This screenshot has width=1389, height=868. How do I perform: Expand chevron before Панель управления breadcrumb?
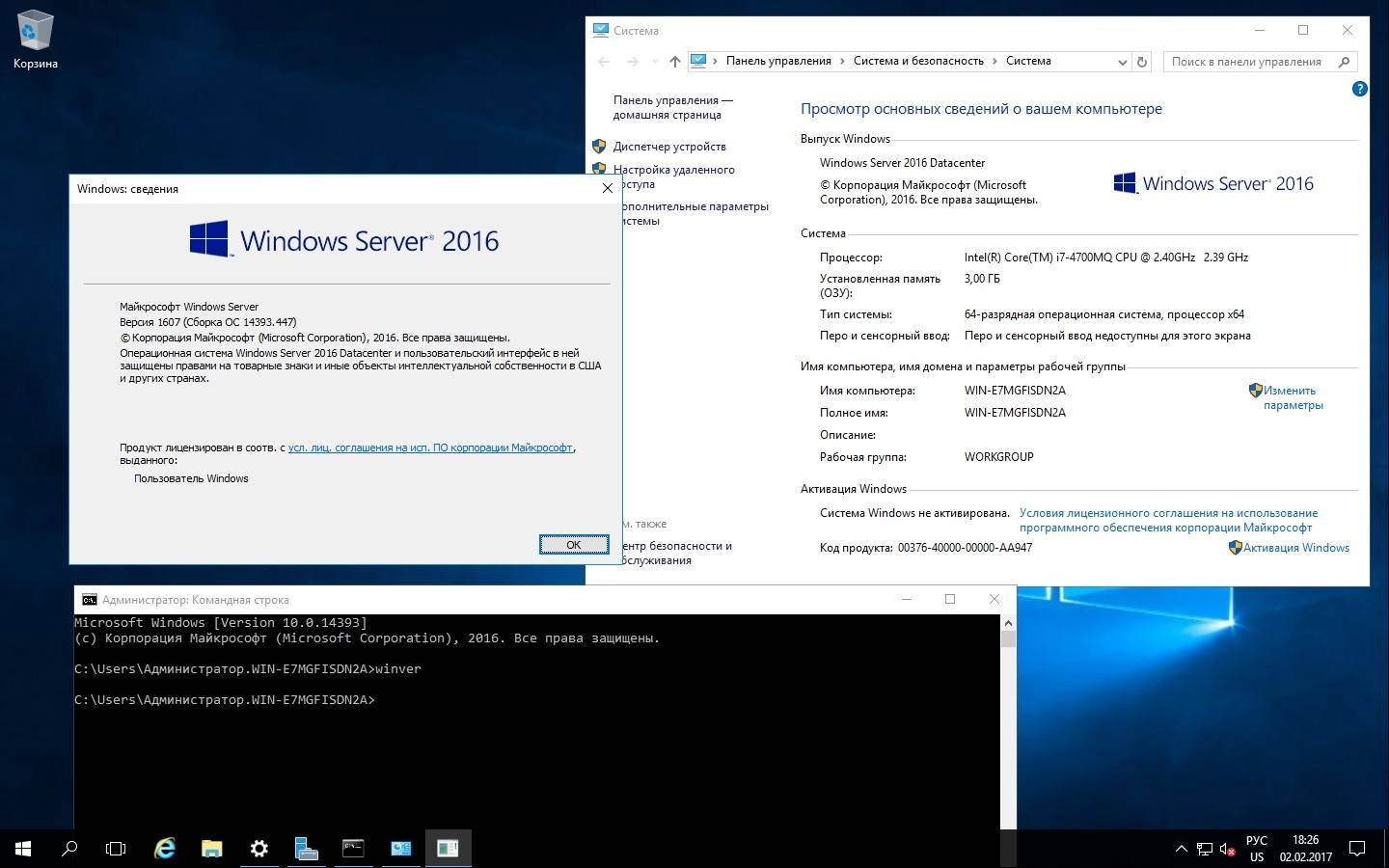[x=716, y=62]
